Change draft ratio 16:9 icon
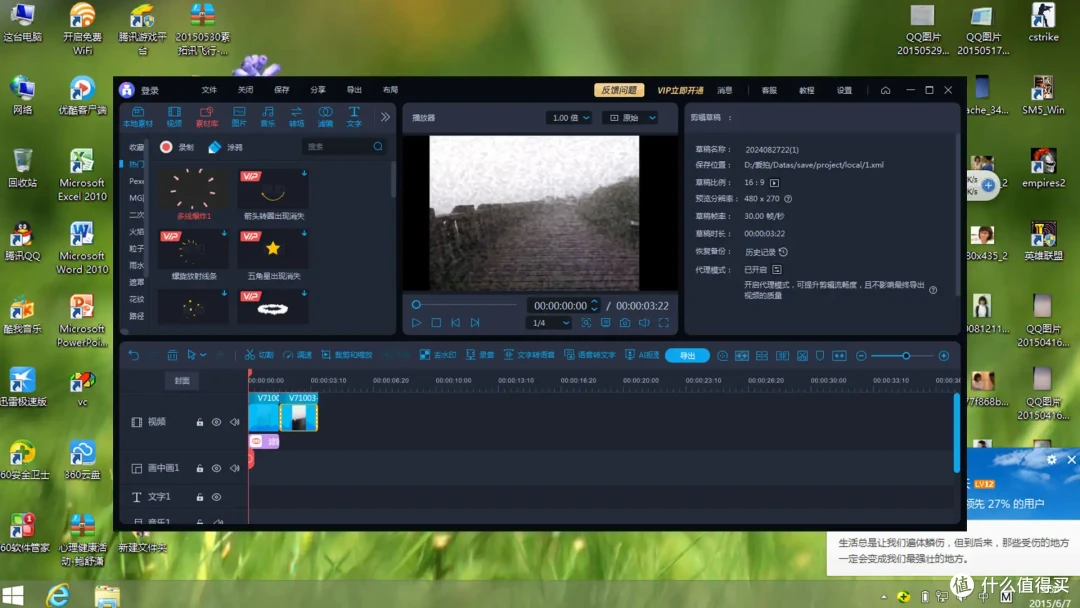1080x608 pixels. pyautogui.click(x=774, y=182)
